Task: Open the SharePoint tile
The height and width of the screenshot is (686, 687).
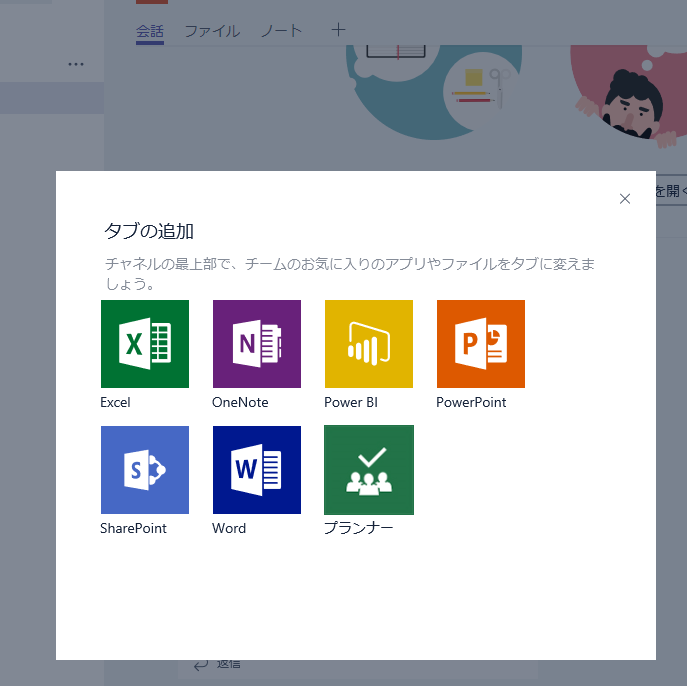Action: coord(145,470)
